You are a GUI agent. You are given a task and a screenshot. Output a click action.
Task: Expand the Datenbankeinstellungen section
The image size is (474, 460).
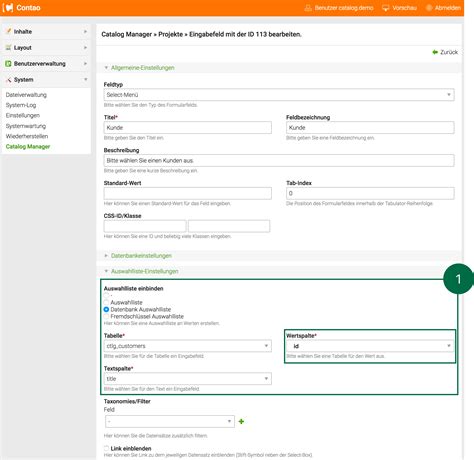(x=141, y=256)
